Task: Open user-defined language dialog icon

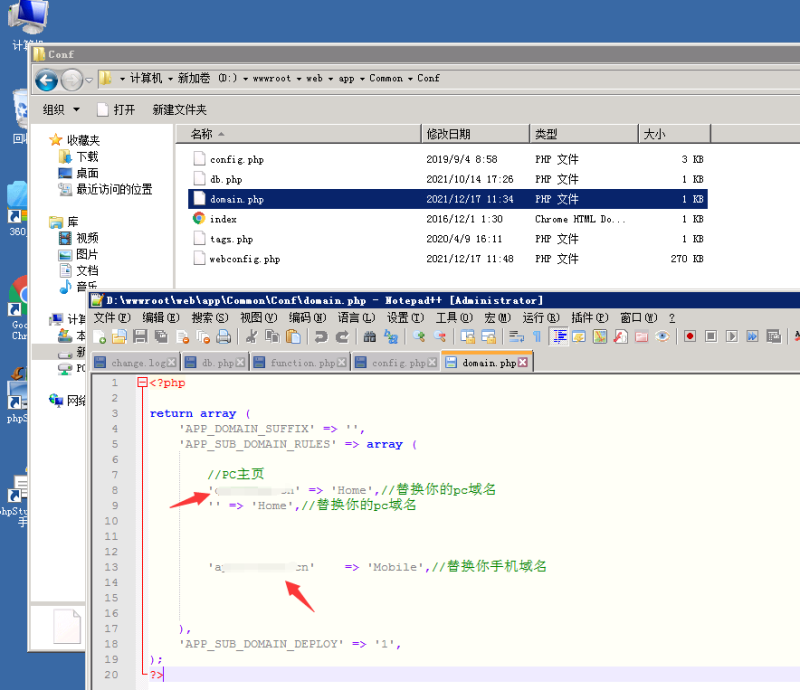Action: click(x=579, y=337)
